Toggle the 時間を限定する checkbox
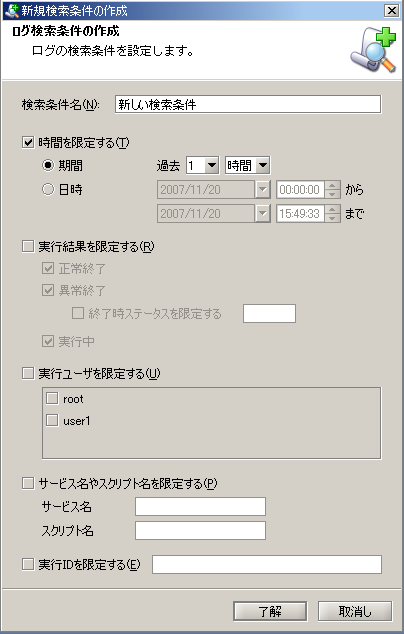Image resolution: width=404 pixels, height=634 pixels. [27, 142]
